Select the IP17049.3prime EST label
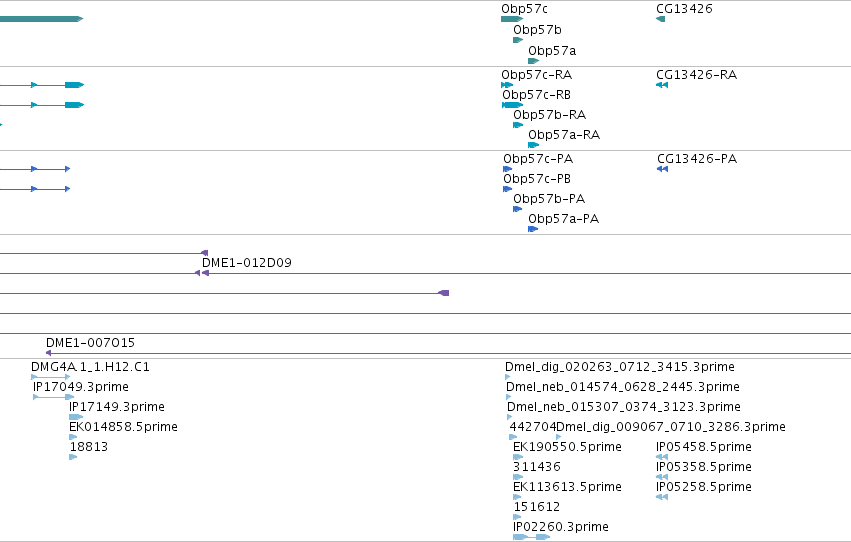The width and height of the screenshot is (851, 542). coord(81,387)
